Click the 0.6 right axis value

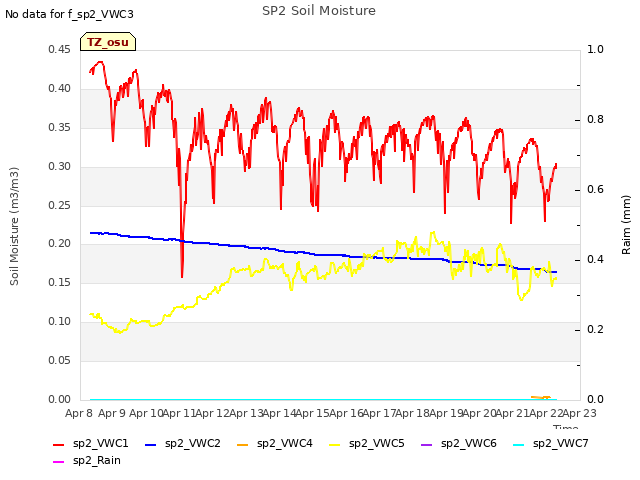coord(595,190)
